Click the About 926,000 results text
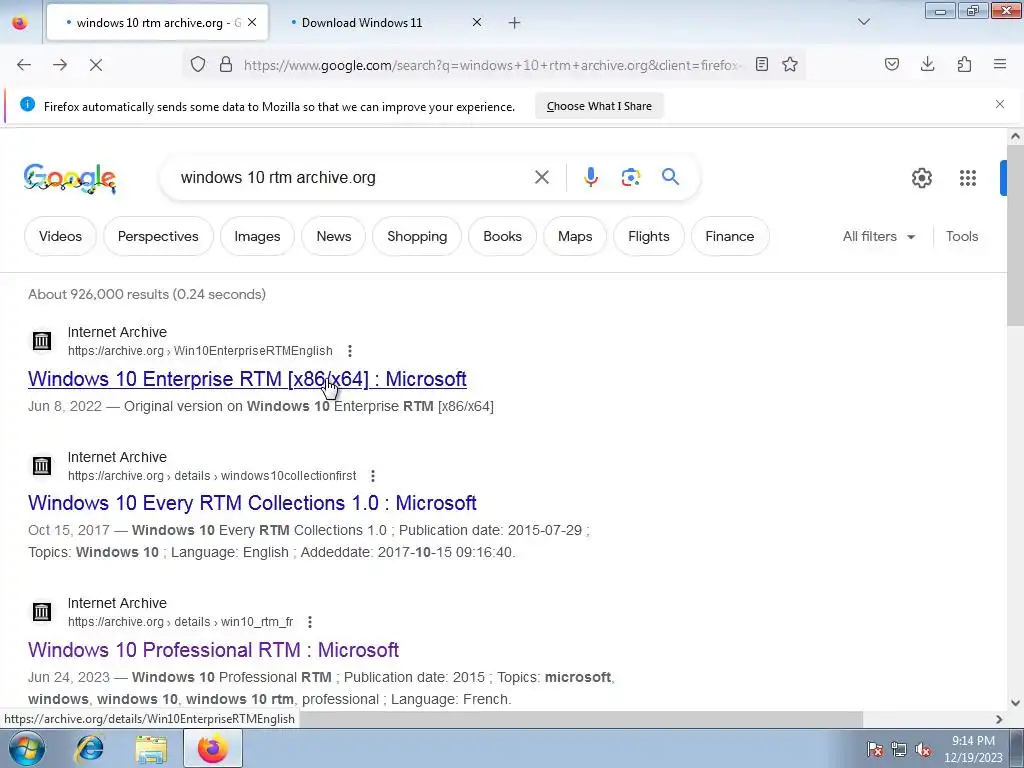 pos(147,295)
